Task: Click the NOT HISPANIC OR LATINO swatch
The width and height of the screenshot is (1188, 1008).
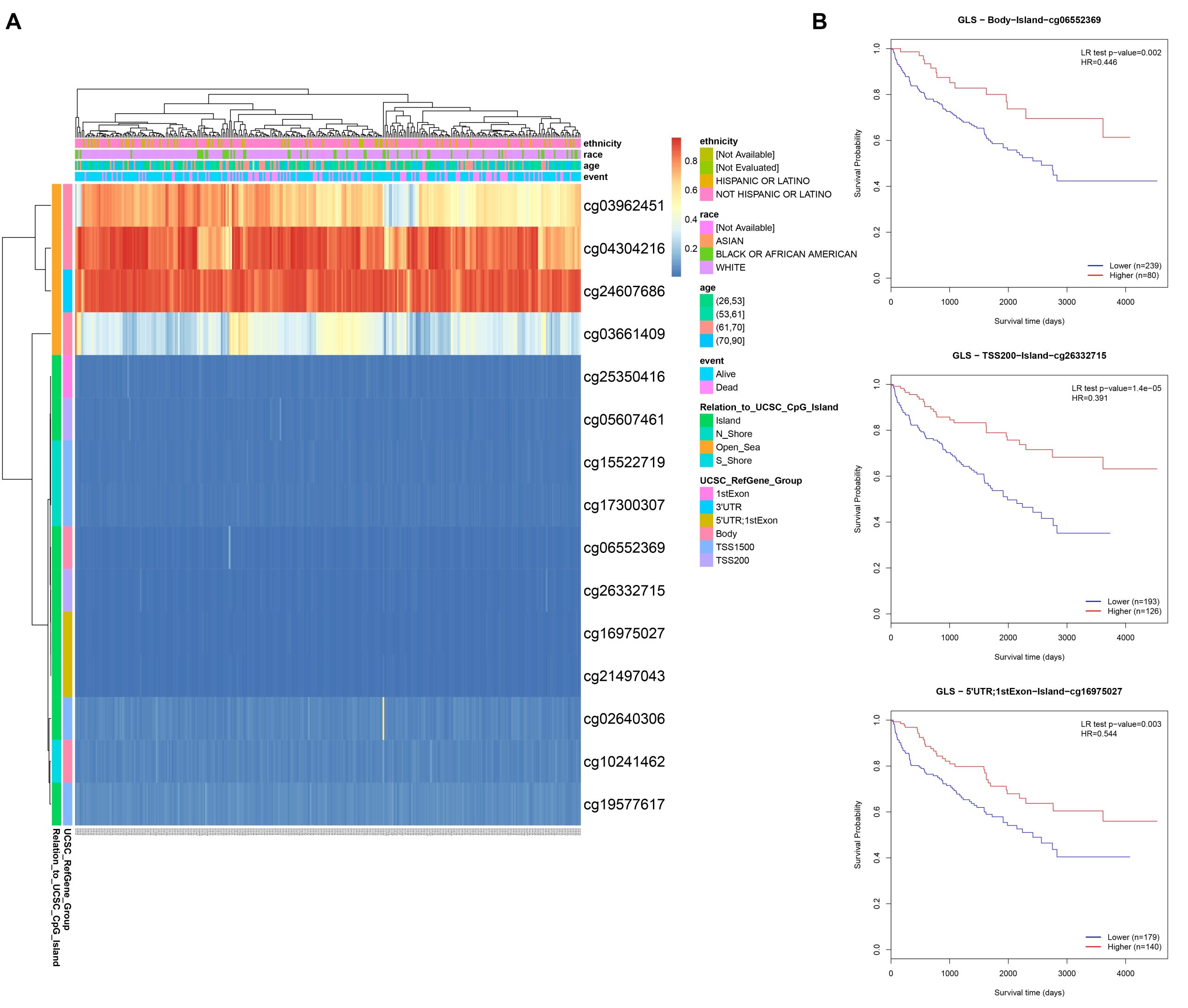Action: [706, 194]
